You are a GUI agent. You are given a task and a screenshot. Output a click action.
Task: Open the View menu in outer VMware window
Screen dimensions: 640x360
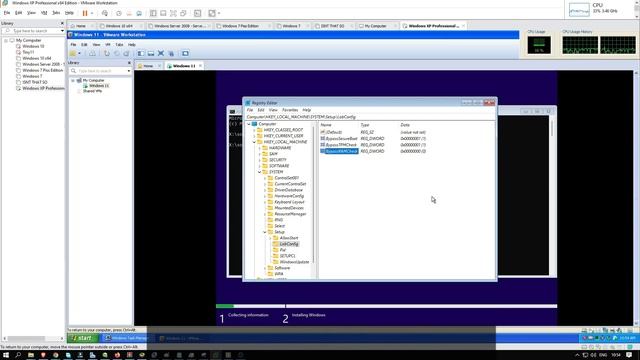pyautogui.click(x=31, y=13)
